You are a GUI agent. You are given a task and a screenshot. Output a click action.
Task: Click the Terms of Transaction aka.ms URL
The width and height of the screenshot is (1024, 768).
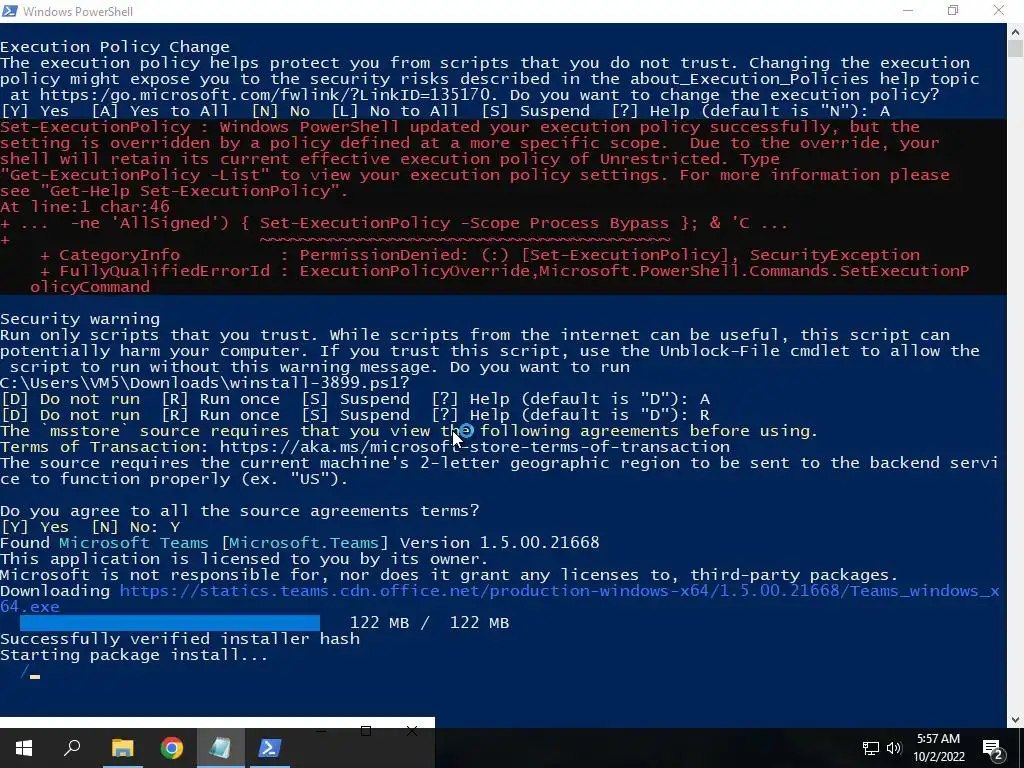point(475,447)
